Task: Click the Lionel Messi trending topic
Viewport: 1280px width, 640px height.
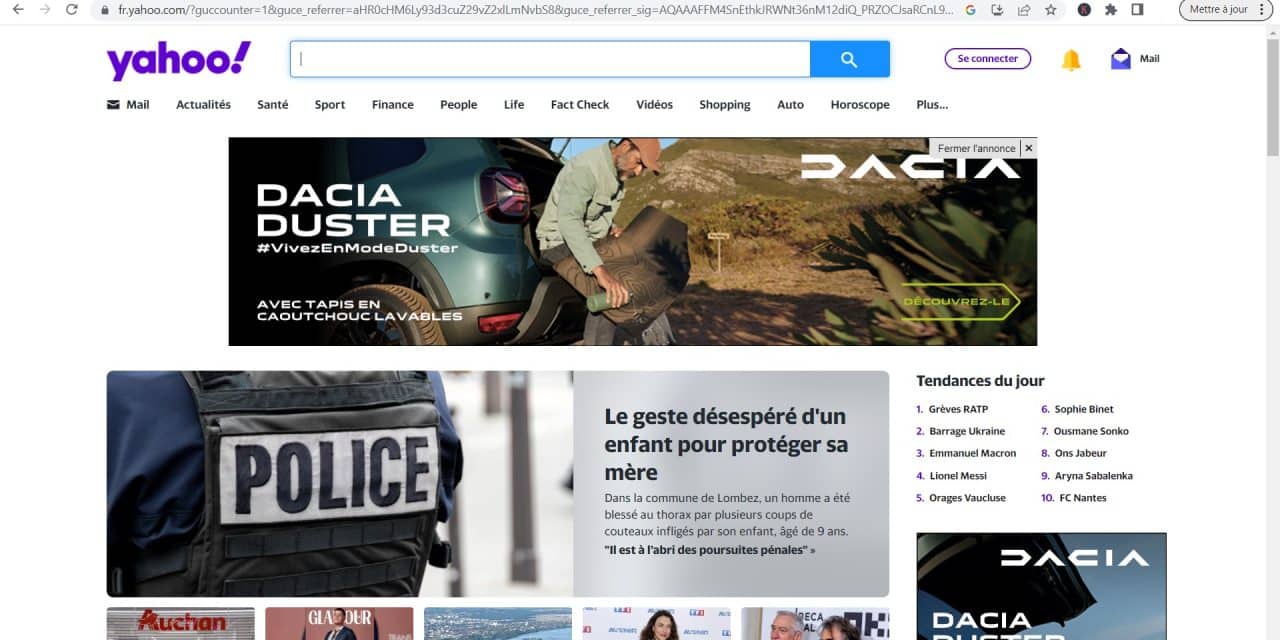Action: (x=957, y=476)
